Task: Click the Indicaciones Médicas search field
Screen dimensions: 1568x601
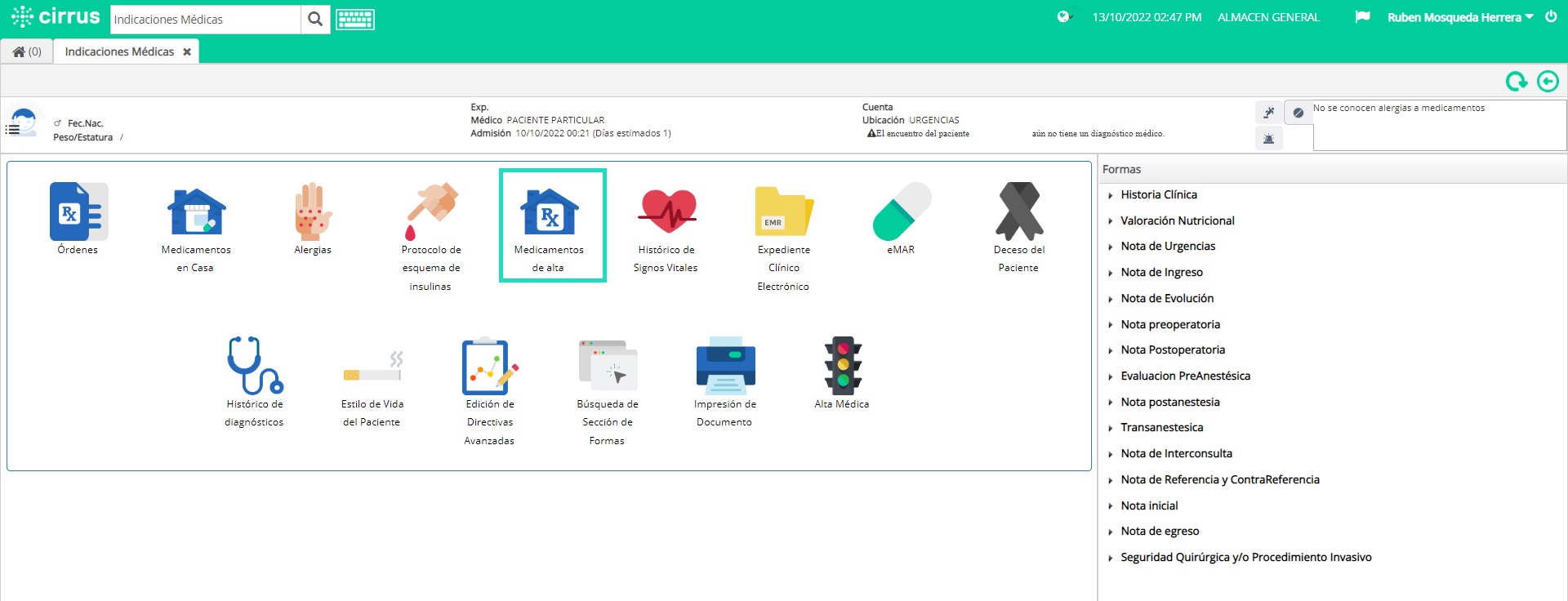Action: pyautogui.click(x=205, y=20)
